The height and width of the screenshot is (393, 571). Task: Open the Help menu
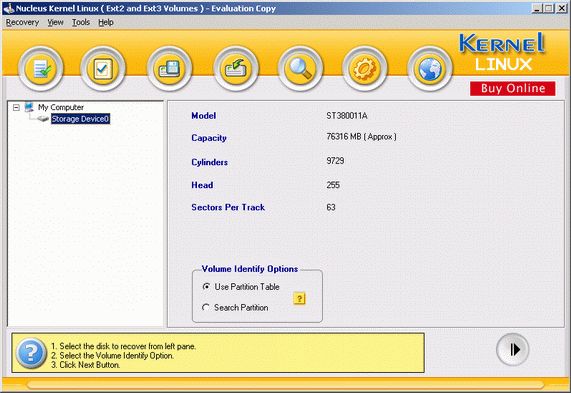(106, 23)
